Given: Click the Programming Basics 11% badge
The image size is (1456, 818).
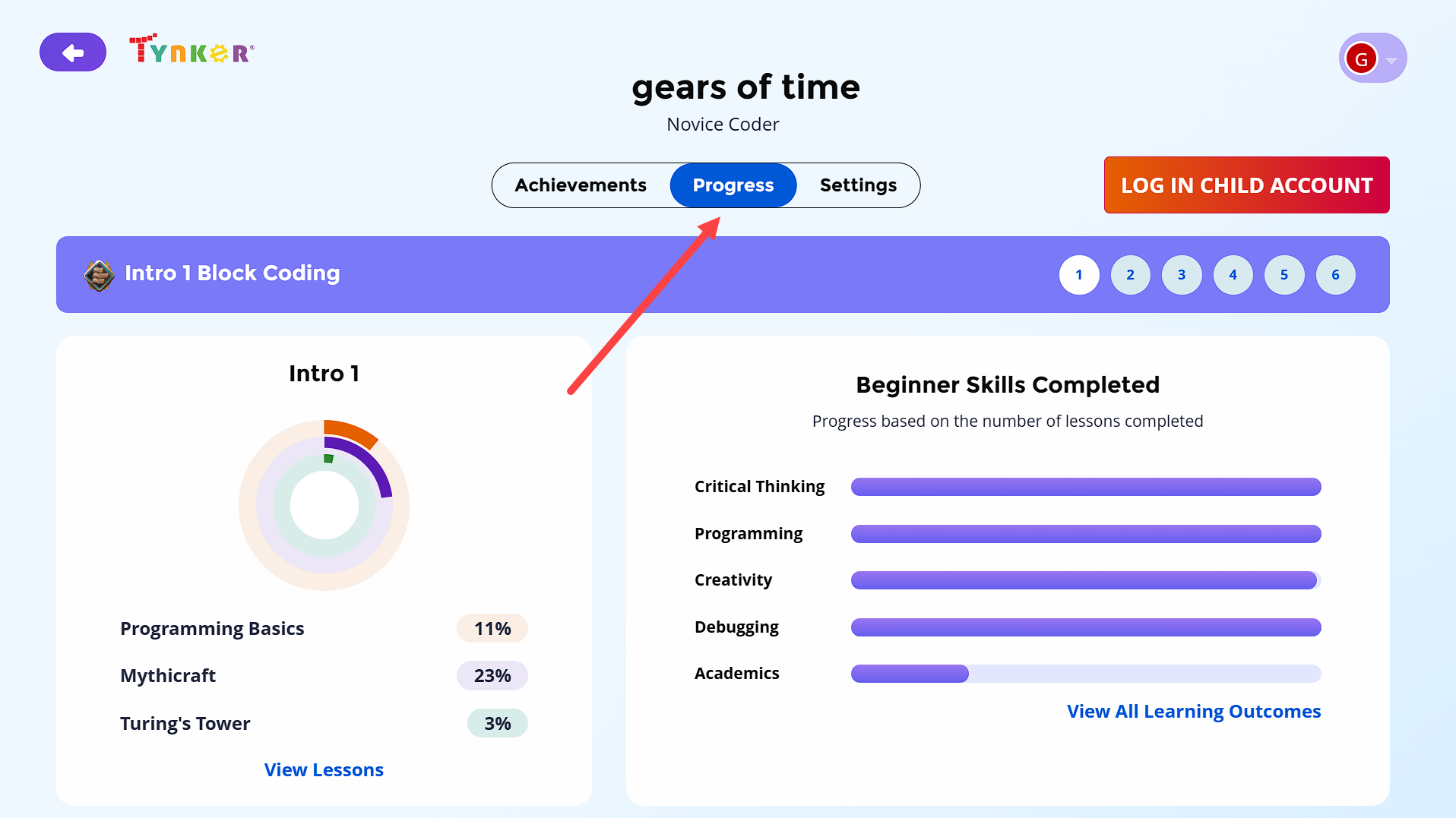Looking at the screenshot, I should (492, 629).
